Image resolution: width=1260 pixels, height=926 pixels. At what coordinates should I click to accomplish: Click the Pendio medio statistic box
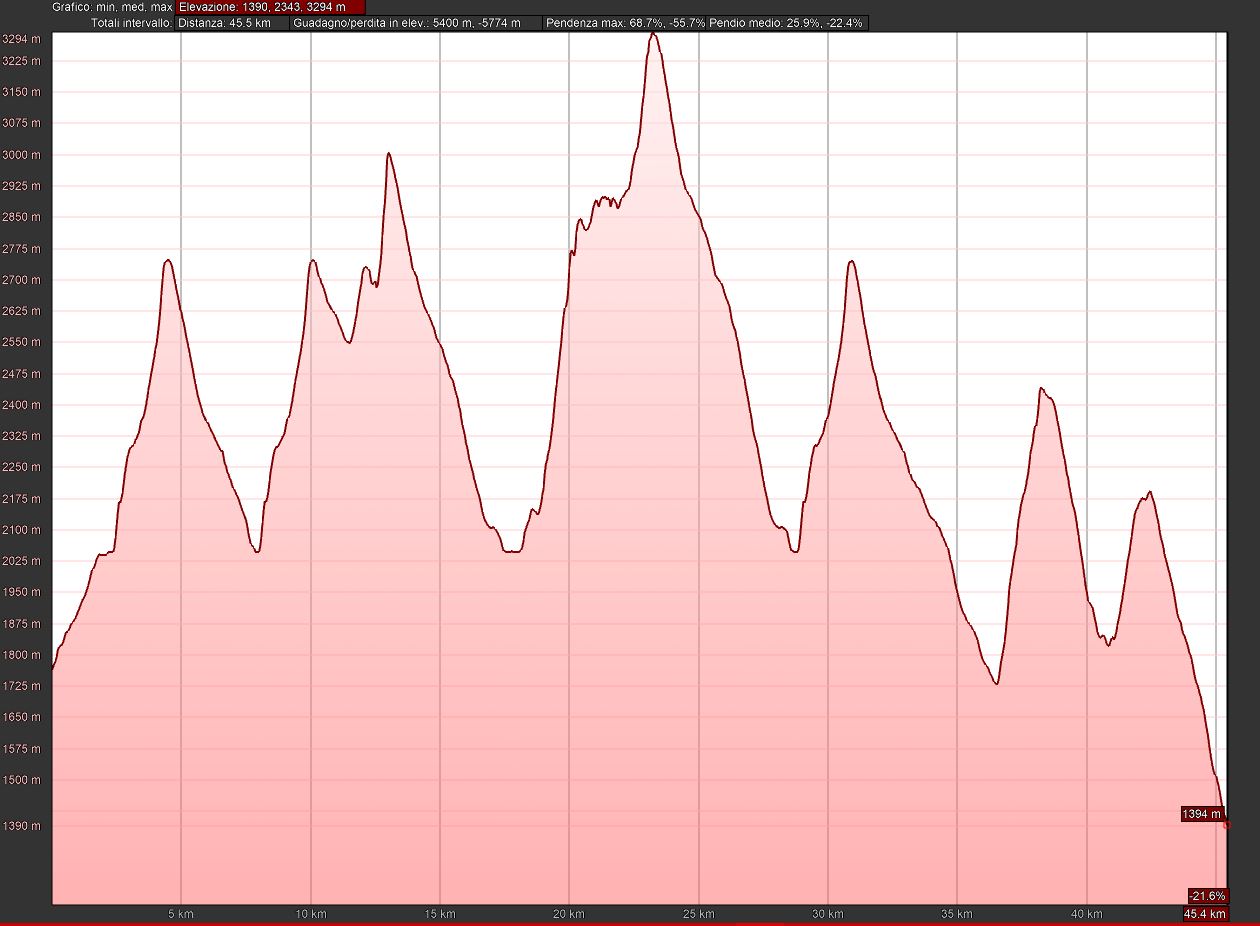787,22
